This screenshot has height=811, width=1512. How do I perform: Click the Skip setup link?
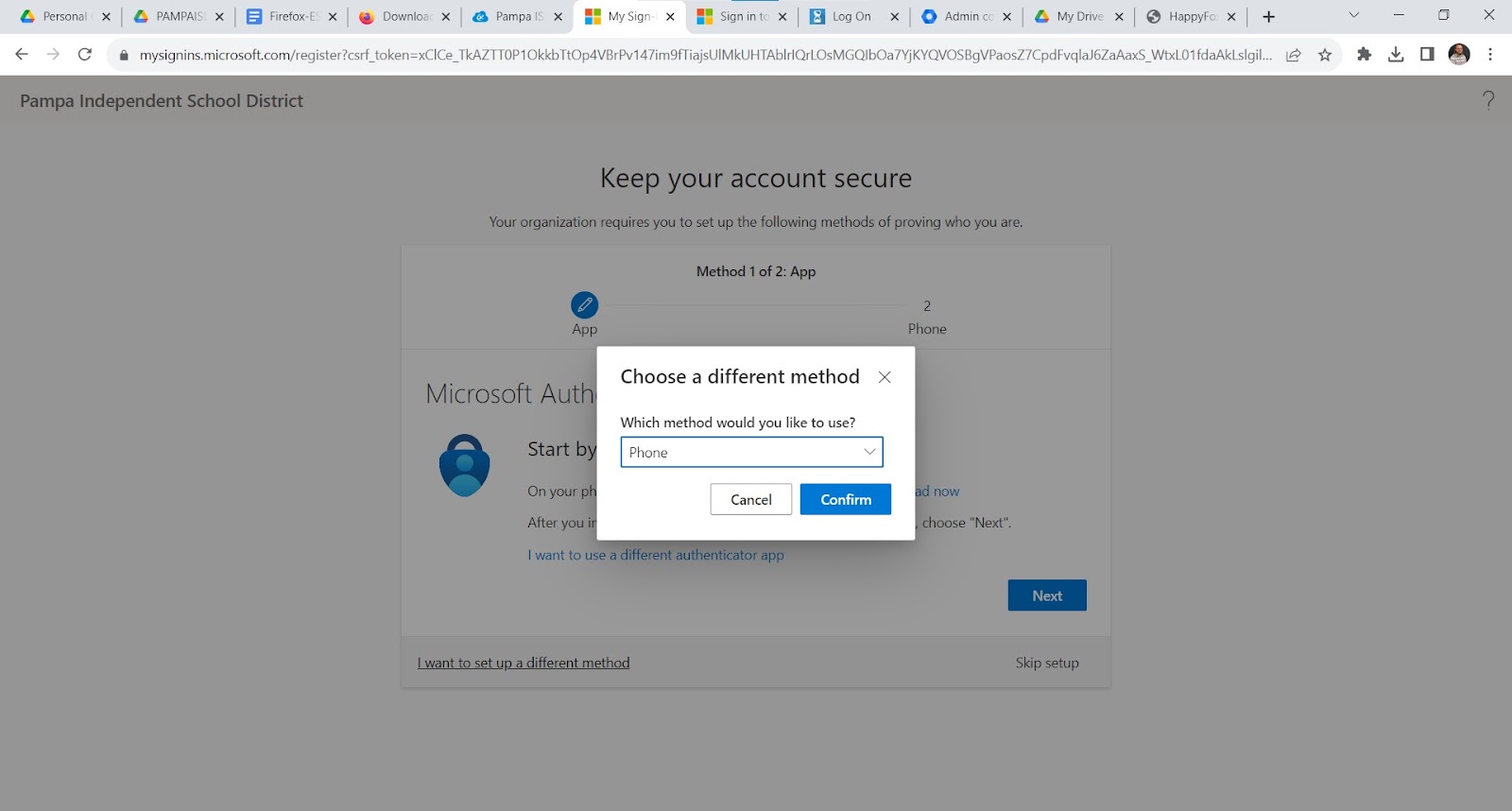1047,663
